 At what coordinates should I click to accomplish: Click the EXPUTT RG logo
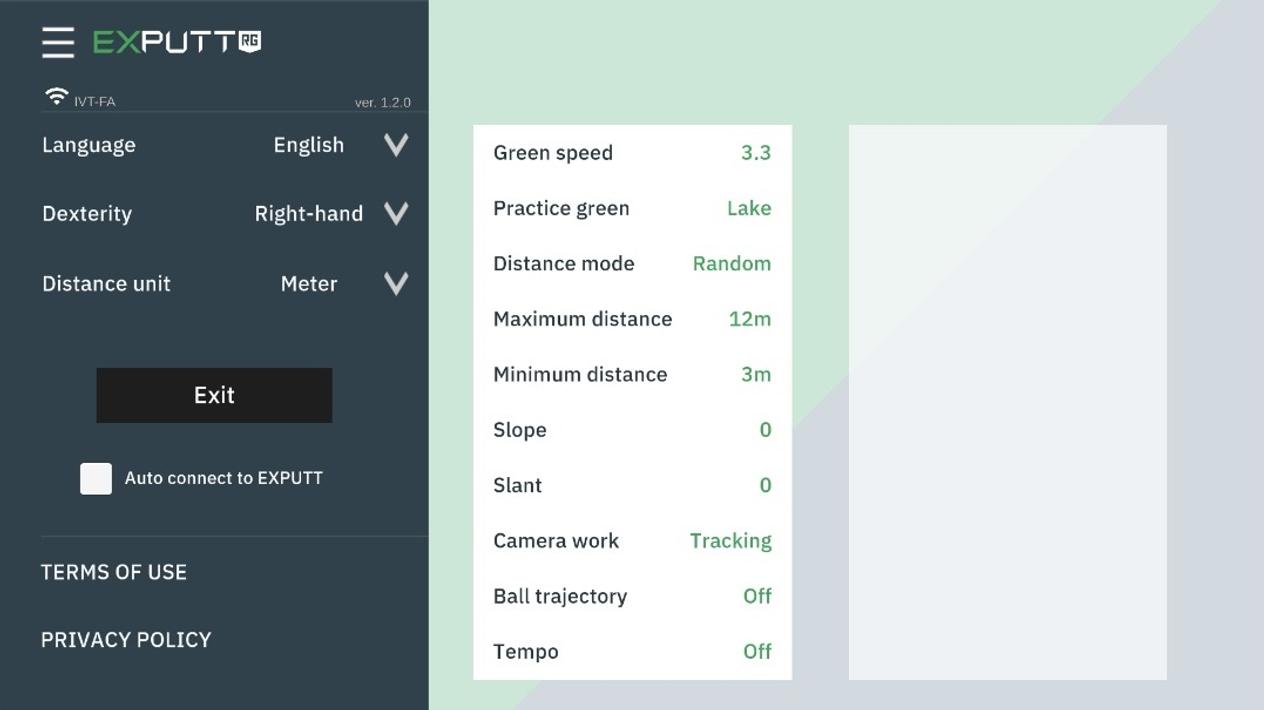tap(177, 41)
